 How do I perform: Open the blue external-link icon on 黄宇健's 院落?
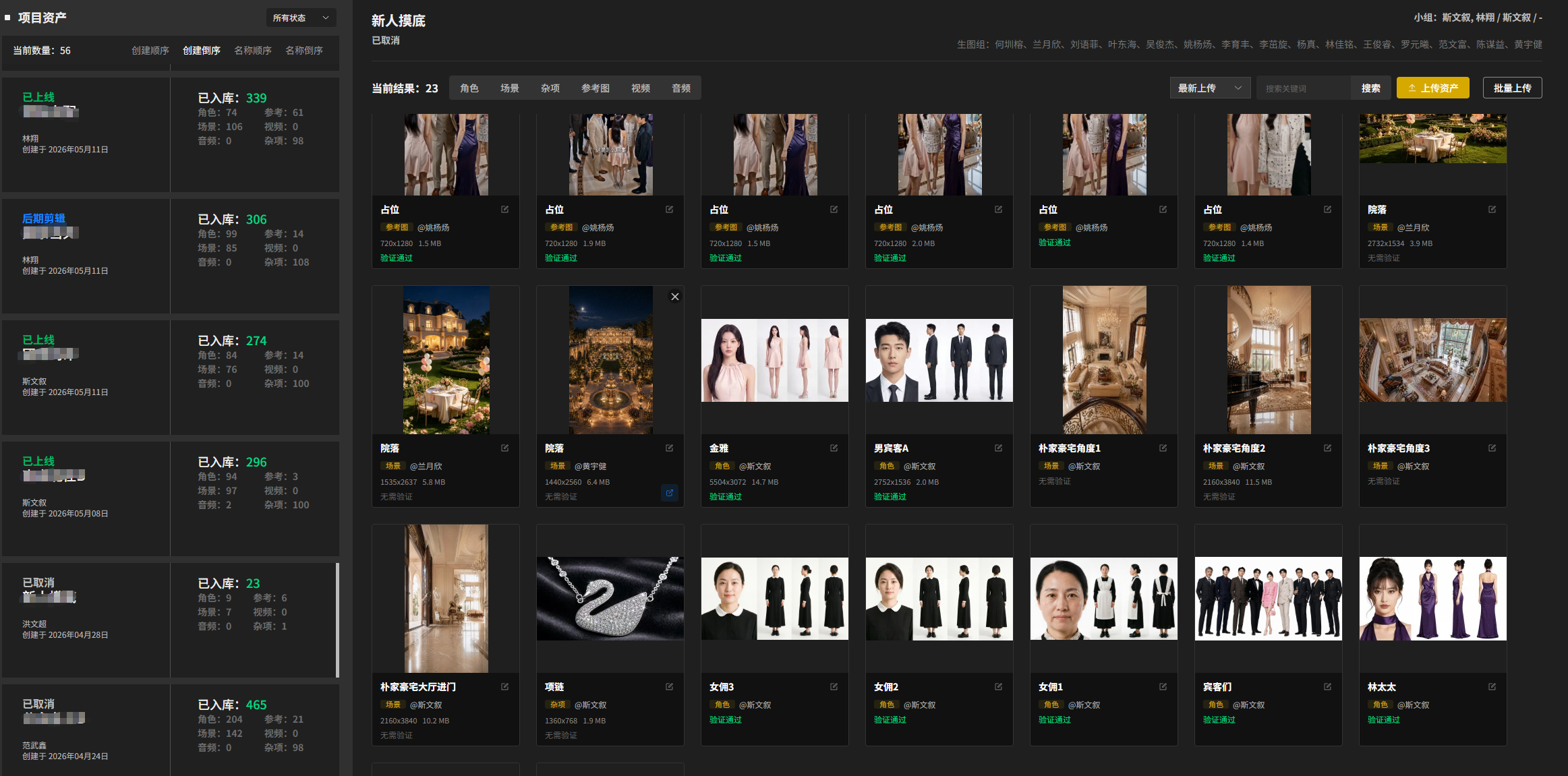tap(670, 493)
